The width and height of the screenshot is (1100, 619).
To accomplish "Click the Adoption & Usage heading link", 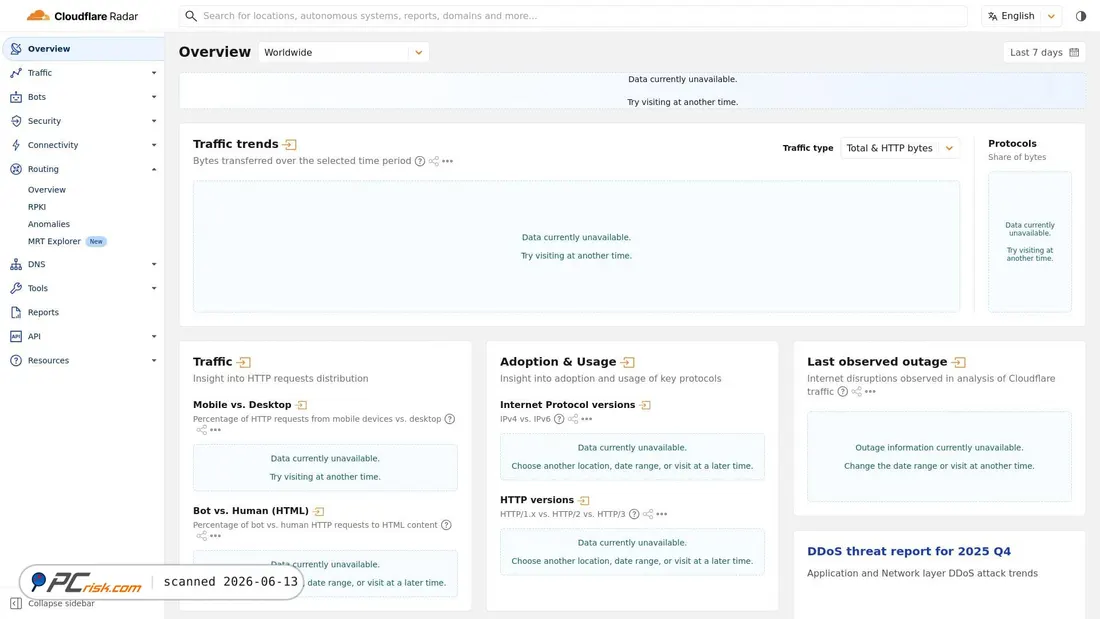I will 558,362.
